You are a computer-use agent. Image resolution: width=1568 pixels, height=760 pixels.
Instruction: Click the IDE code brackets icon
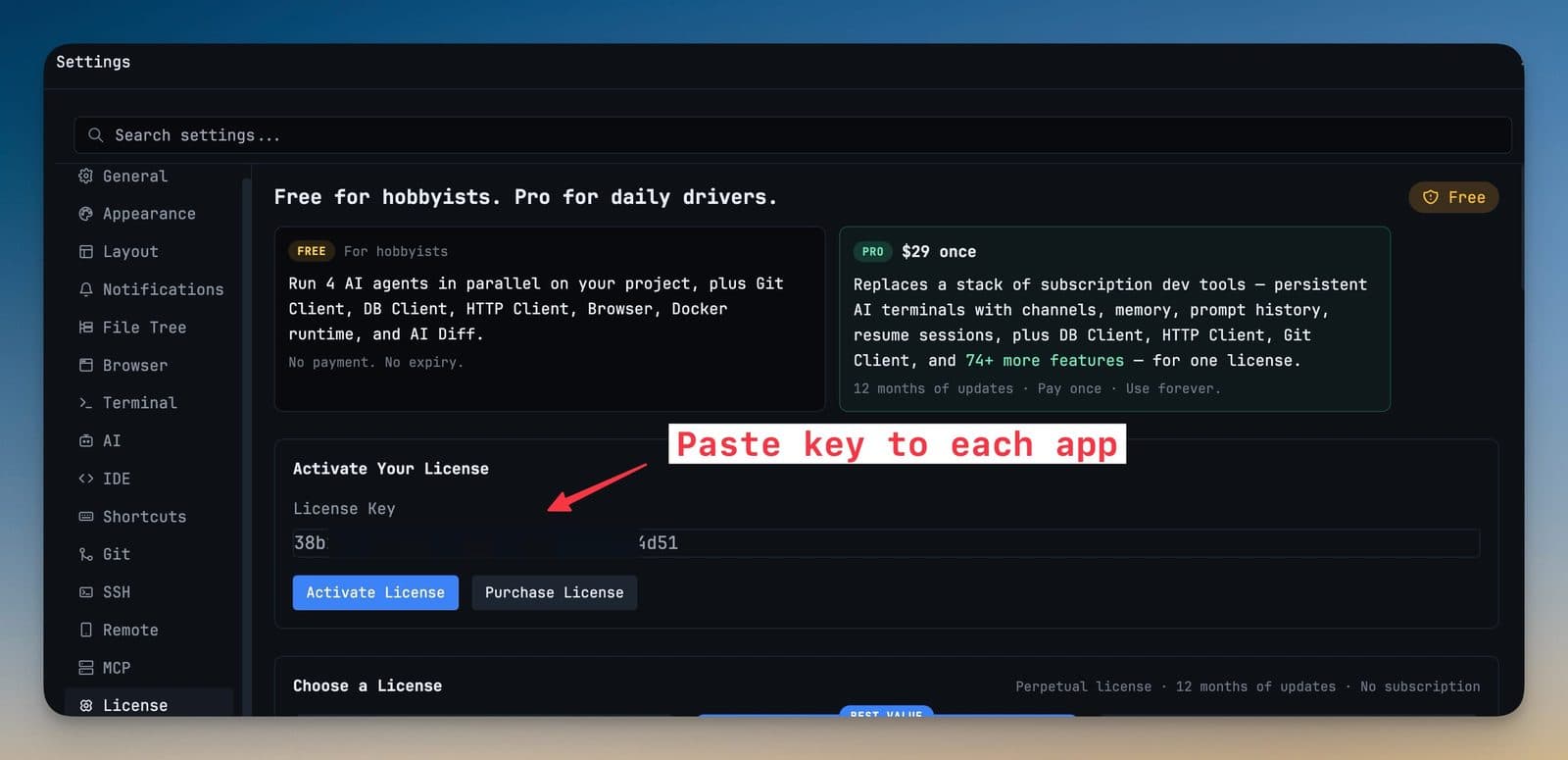click(86, 479)
